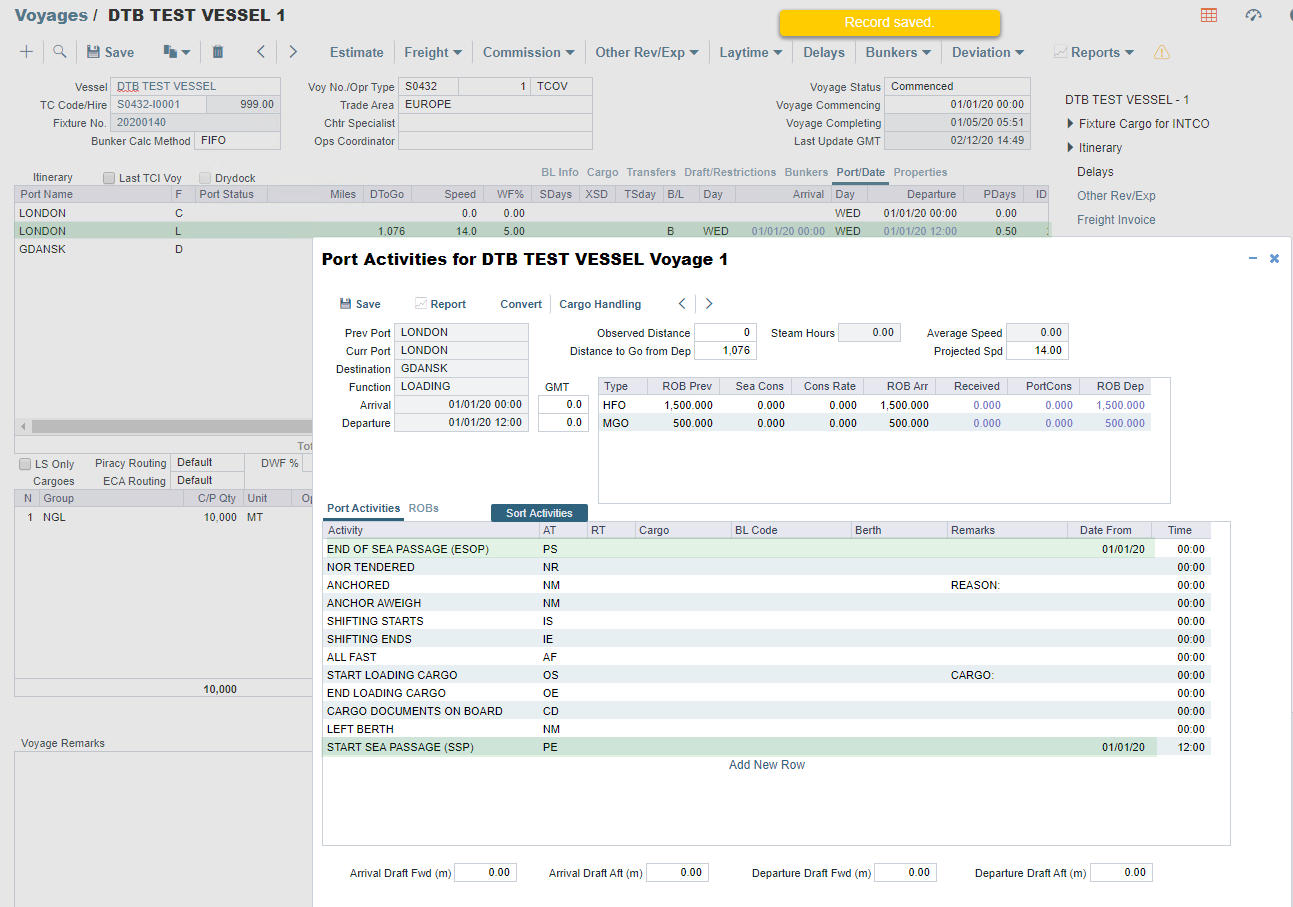
Task: Click the Add New Row link
Action: coord(766,765)
